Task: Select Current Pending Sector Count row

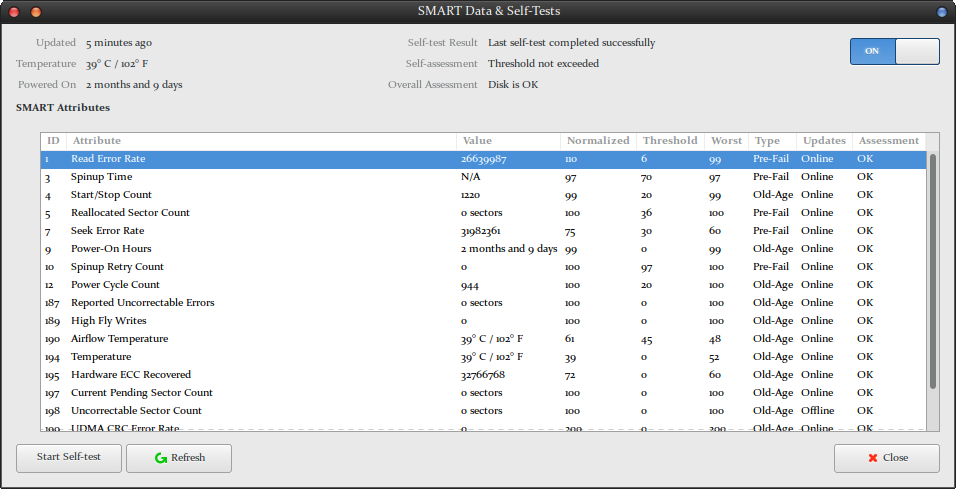Action: point(483,393)
